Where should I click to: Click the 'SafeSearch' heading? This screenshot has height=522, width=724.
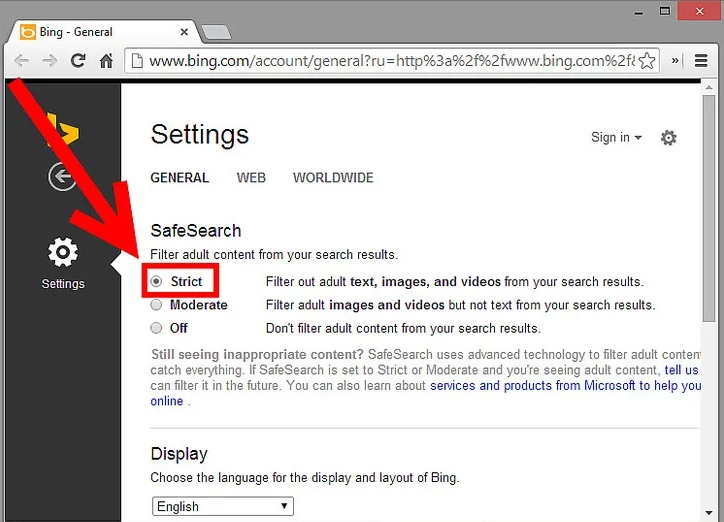pyautogui.click(x=196, y=231)
